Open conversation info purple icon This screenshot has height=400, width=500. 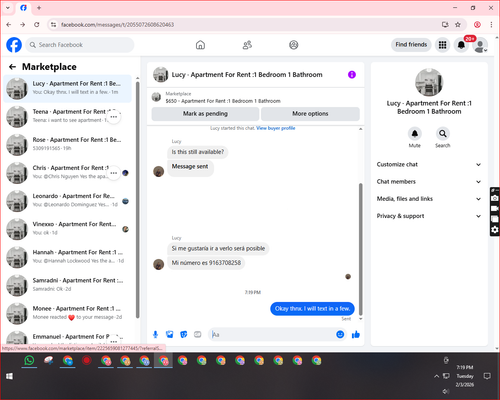click(x=352, y=75)
